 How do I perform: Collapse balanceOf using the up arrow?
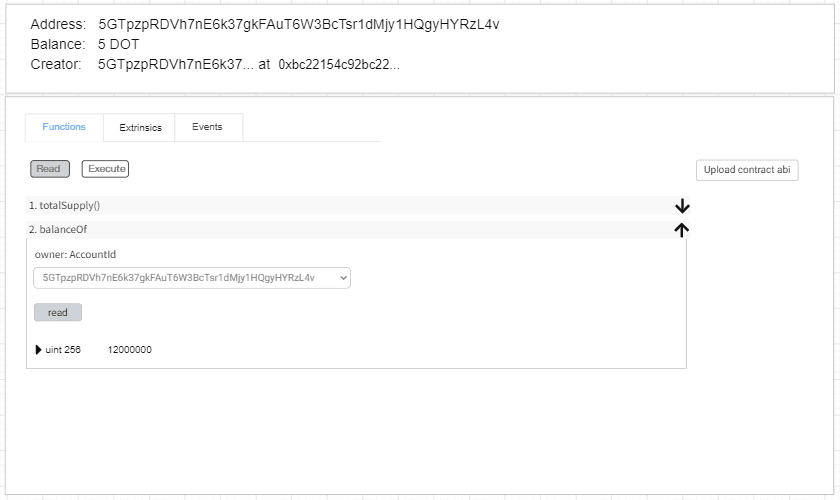coord(682,230)
